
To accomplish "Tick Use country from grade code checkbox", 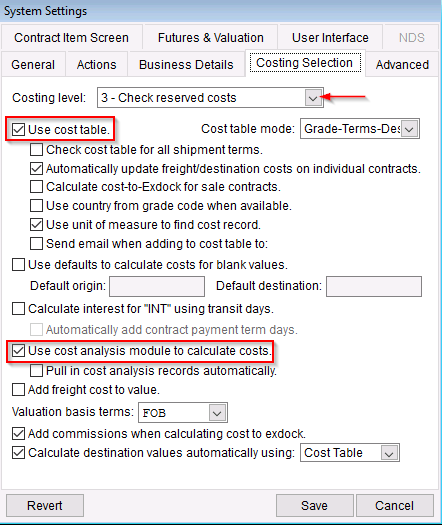I will click(x=36, y=205).
